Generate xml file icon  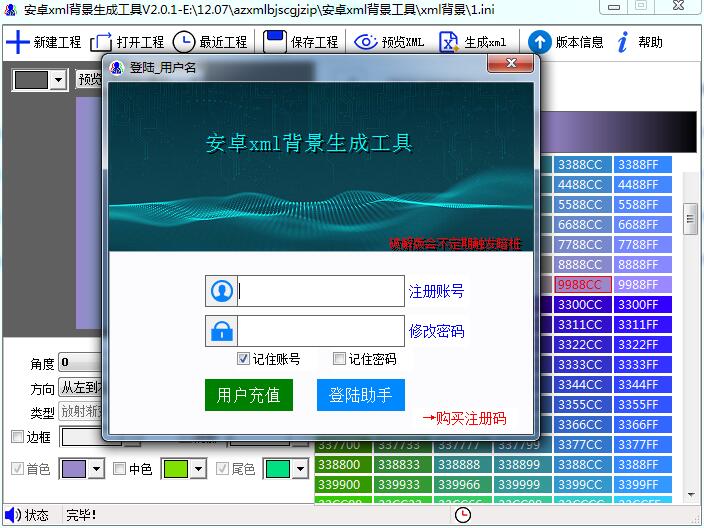[448, 43]
